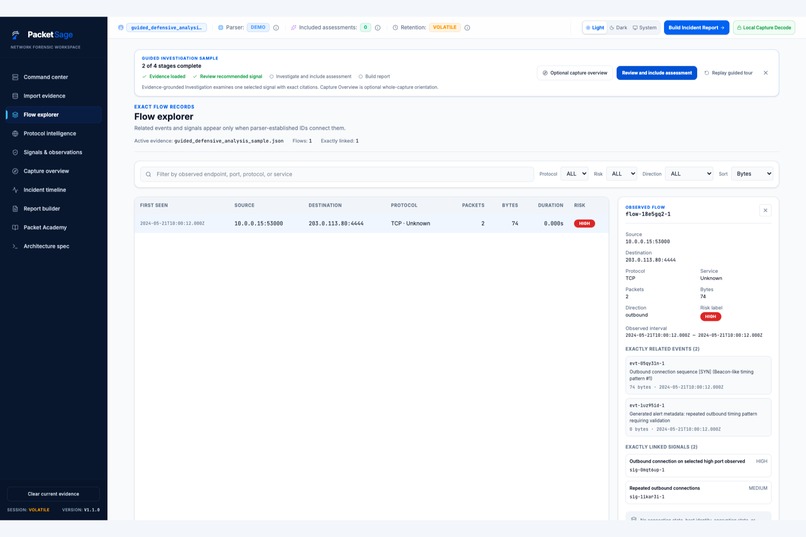Screen dimensions: 806x537
Task: Click Replay guided tour
Action: point(728,73)
